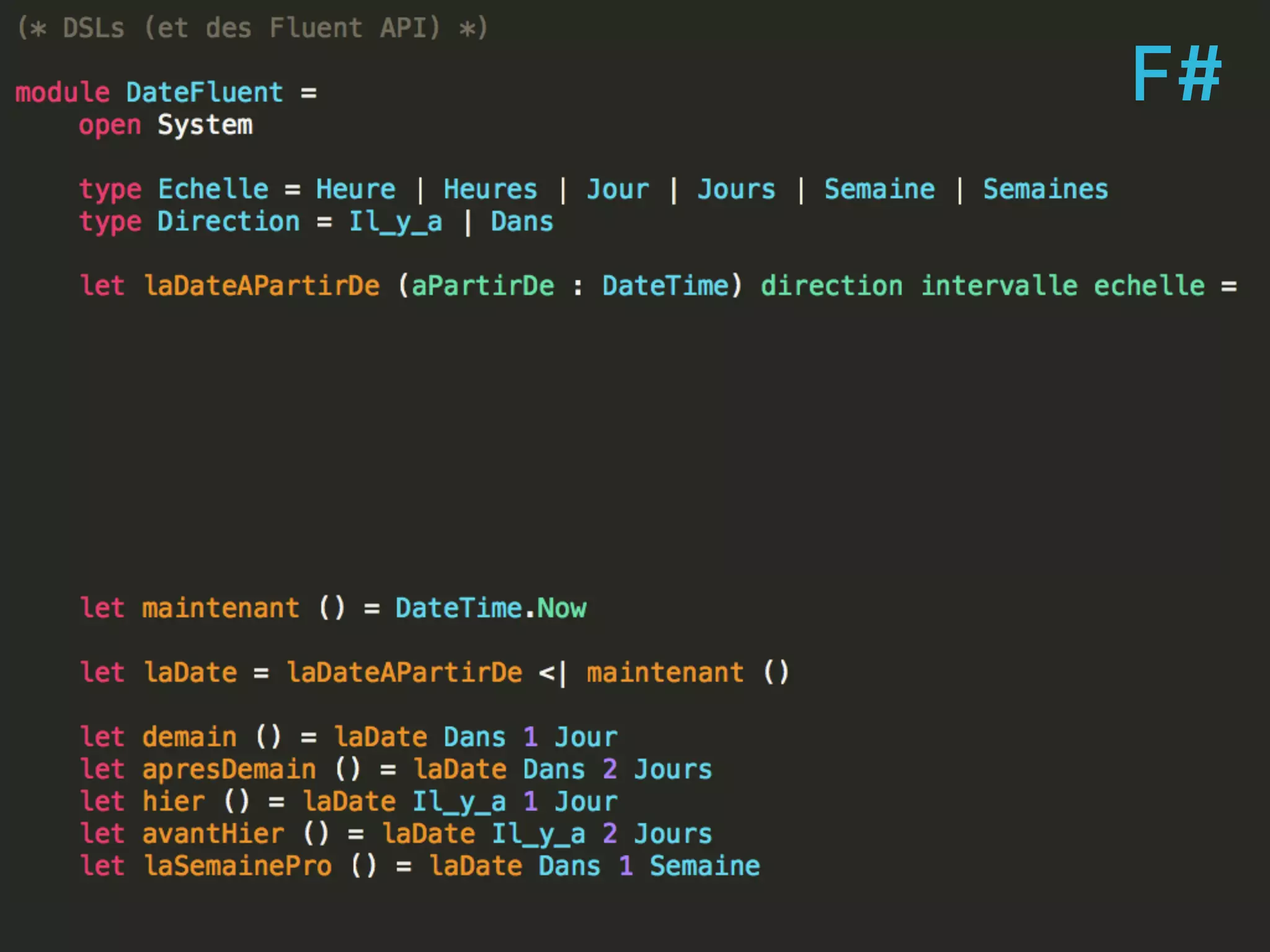The image size is (1270, 952).
Task: Click the DateTime type annotation
Action: click(x=667, y=286)
